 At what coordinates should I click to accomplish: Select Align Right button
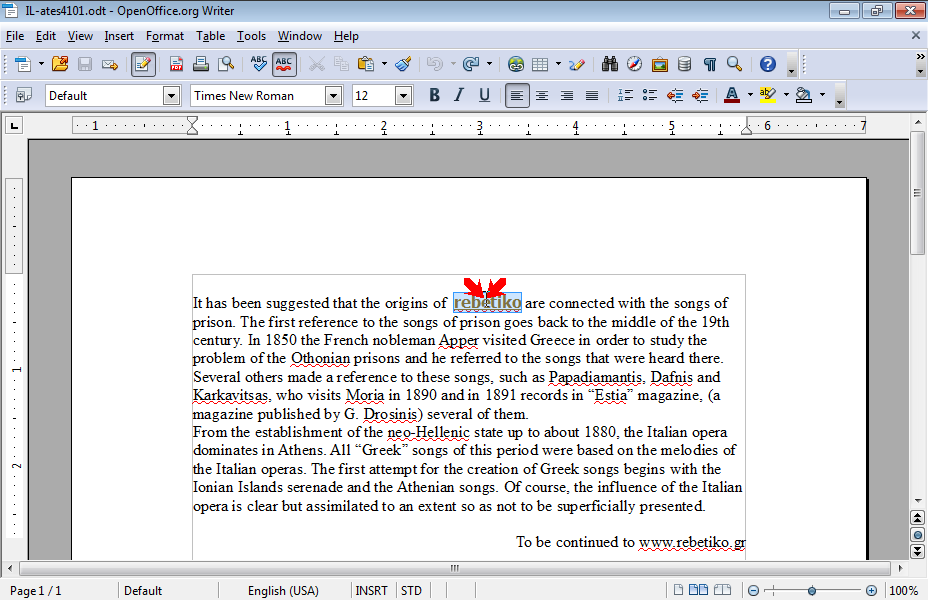pyautogui.click(x=566, y=95)
